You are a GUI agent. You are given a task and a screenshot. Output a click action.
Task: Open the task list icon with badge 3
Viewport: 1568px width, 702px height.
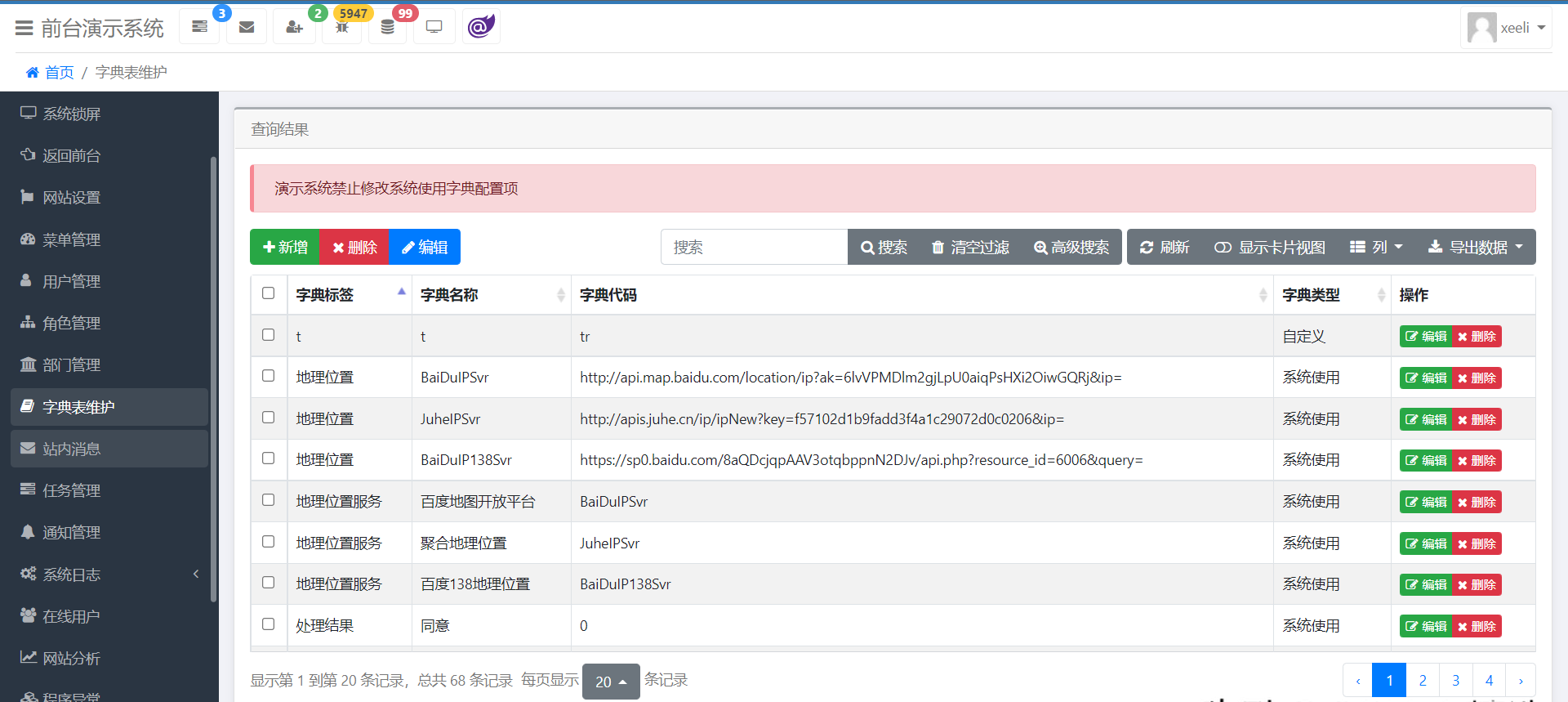[199, 27]
